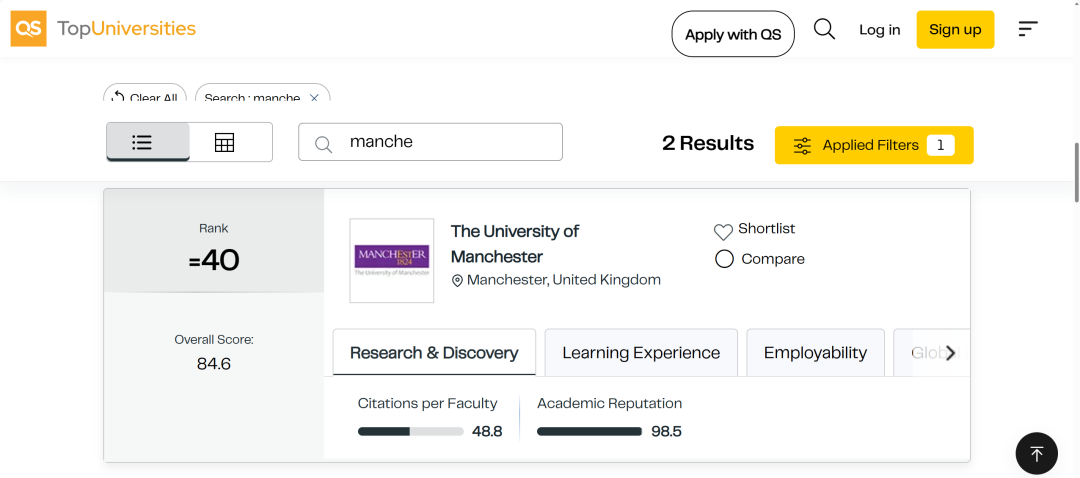Click the Clear All reset icon
This screenshot has height=478, width=1080.
coord(118,98)
